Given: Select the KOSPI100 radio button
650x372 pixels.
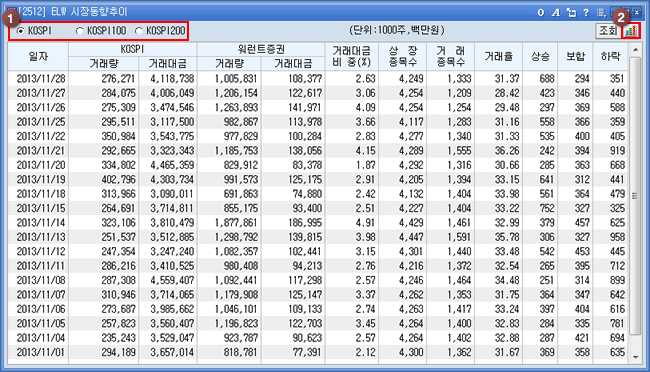Looking at the screenshot, I should pos(80,31).
